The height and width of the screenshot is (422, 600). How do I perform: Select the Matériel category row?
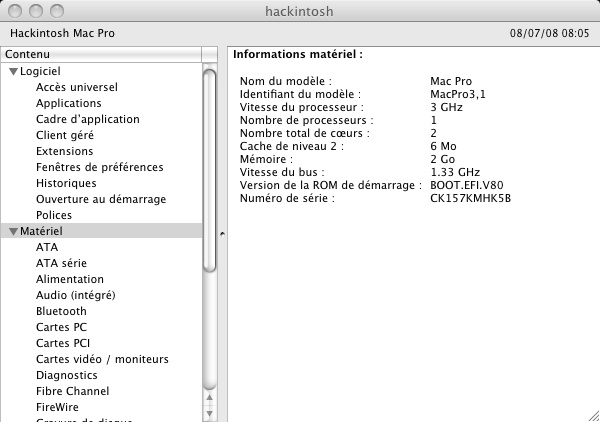(x=101, y=231)
